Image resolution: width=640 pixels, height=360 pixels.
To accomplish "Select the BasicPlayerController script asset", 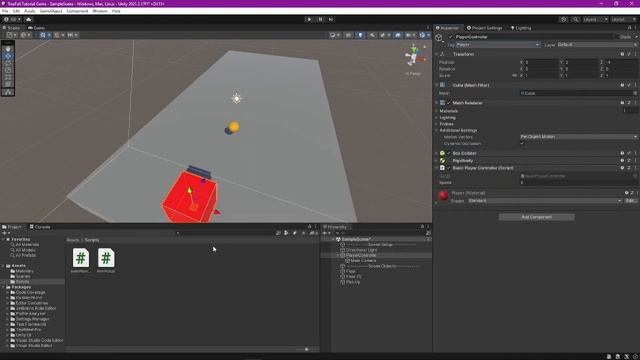I will pos(81,260).
